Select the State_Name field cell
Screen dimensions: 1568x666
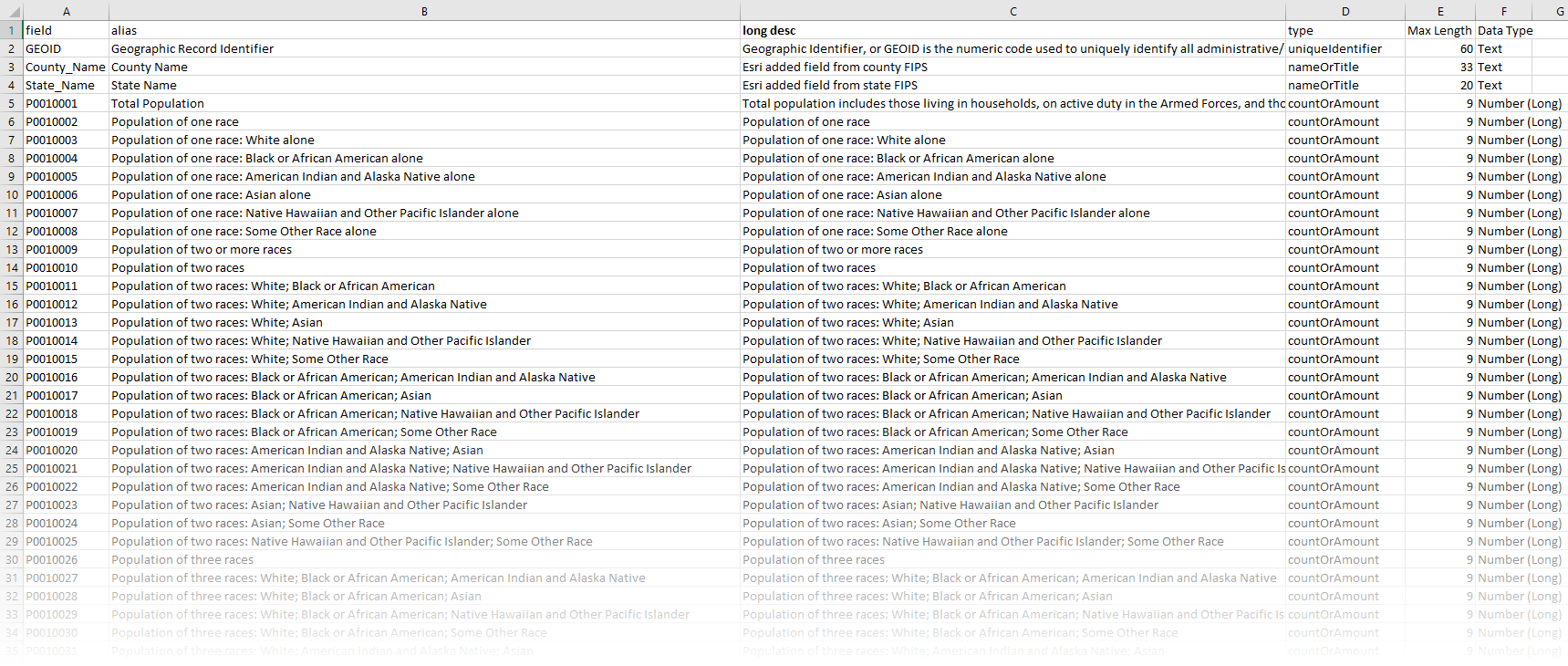tap(66, 85)
